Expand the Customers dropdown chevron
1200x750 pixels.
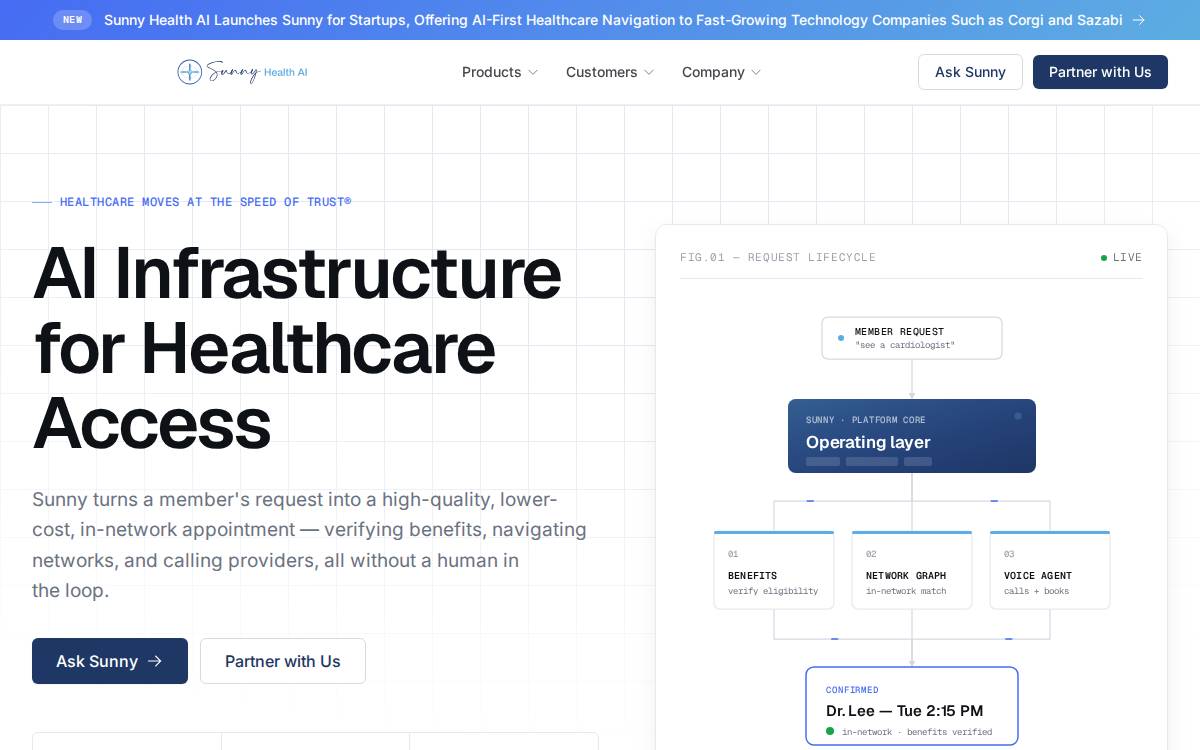click(x=649, y=72)
